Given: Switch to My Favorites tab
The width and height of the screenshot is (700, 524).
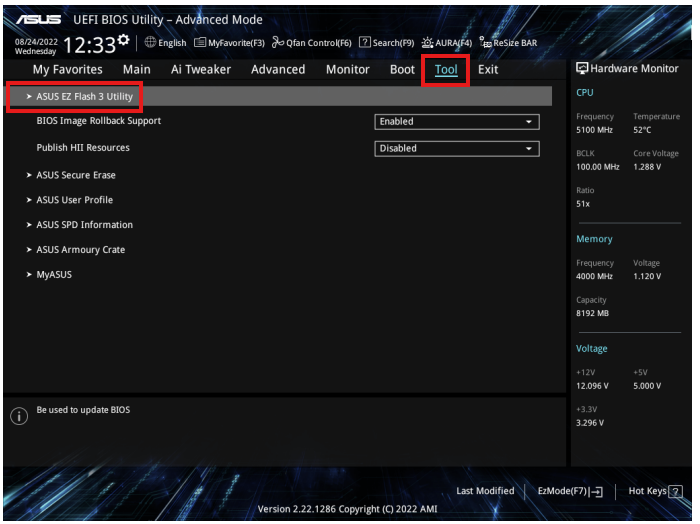Looking at the screenshot, I should 67,70.
